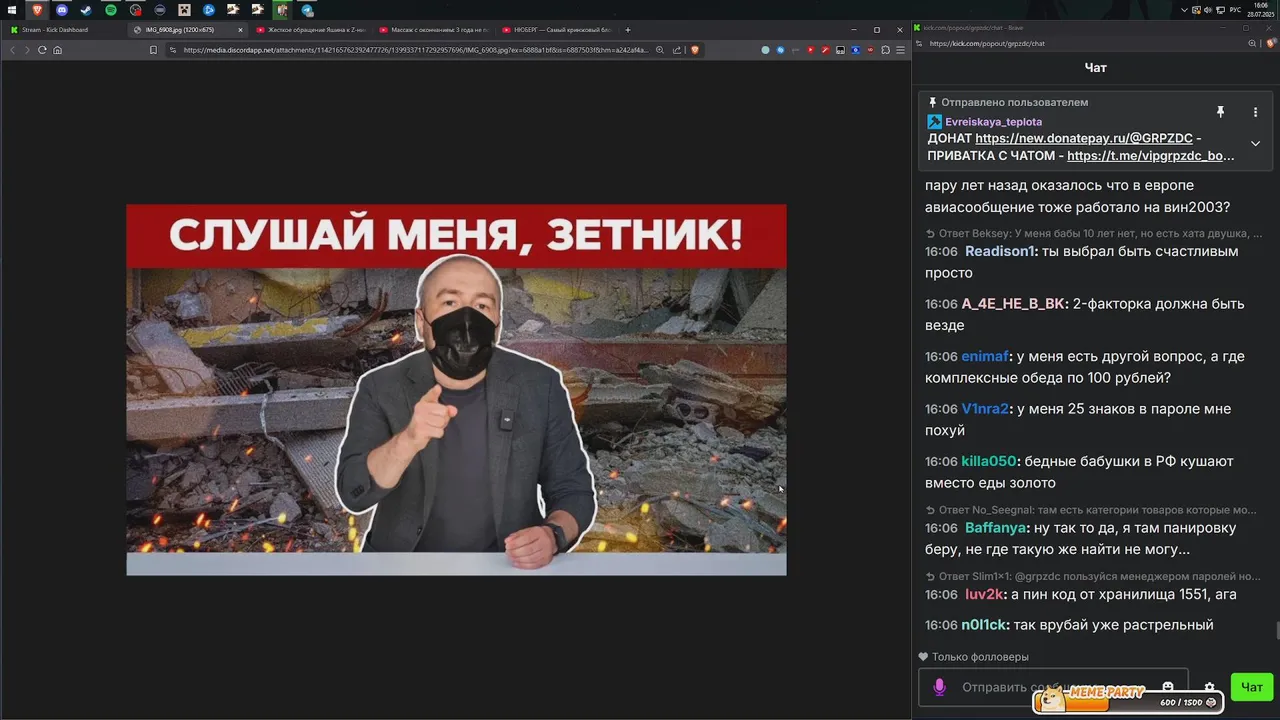The height and width of the screenshot is (720, 1280).
Task: Open the donatepay.ru GRPZDC link
Action: click(x=1085, y=138)
